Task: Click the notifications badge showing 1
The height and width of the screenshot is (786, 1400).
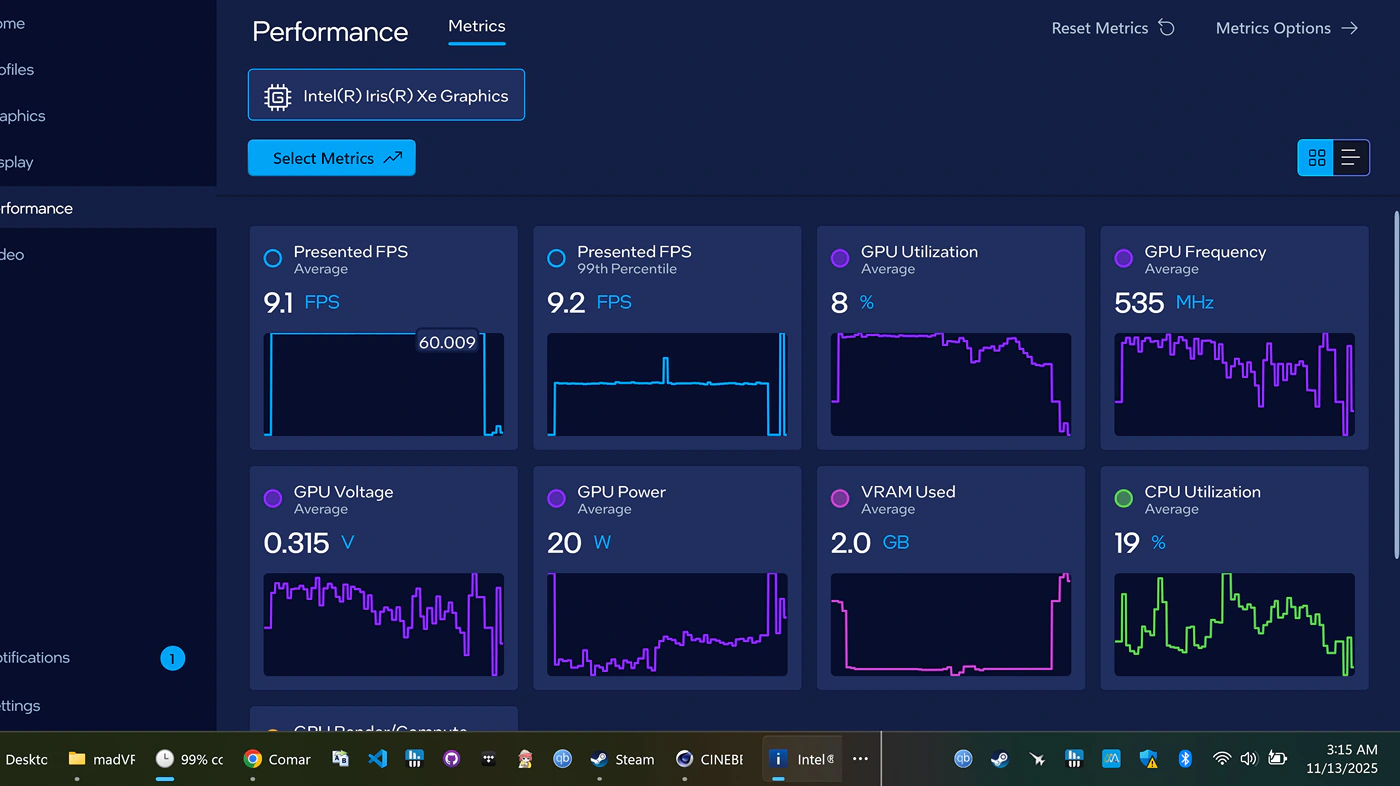Action: tap(172, 658)
